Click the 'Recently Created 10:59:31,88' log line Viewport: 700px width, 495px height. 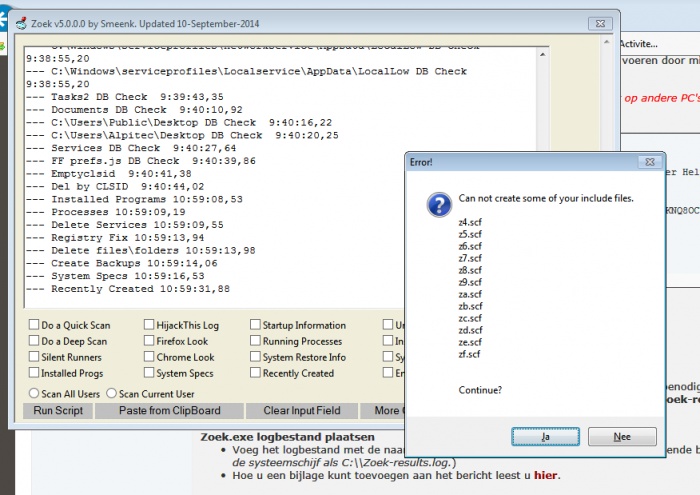[x=128, y=289]
